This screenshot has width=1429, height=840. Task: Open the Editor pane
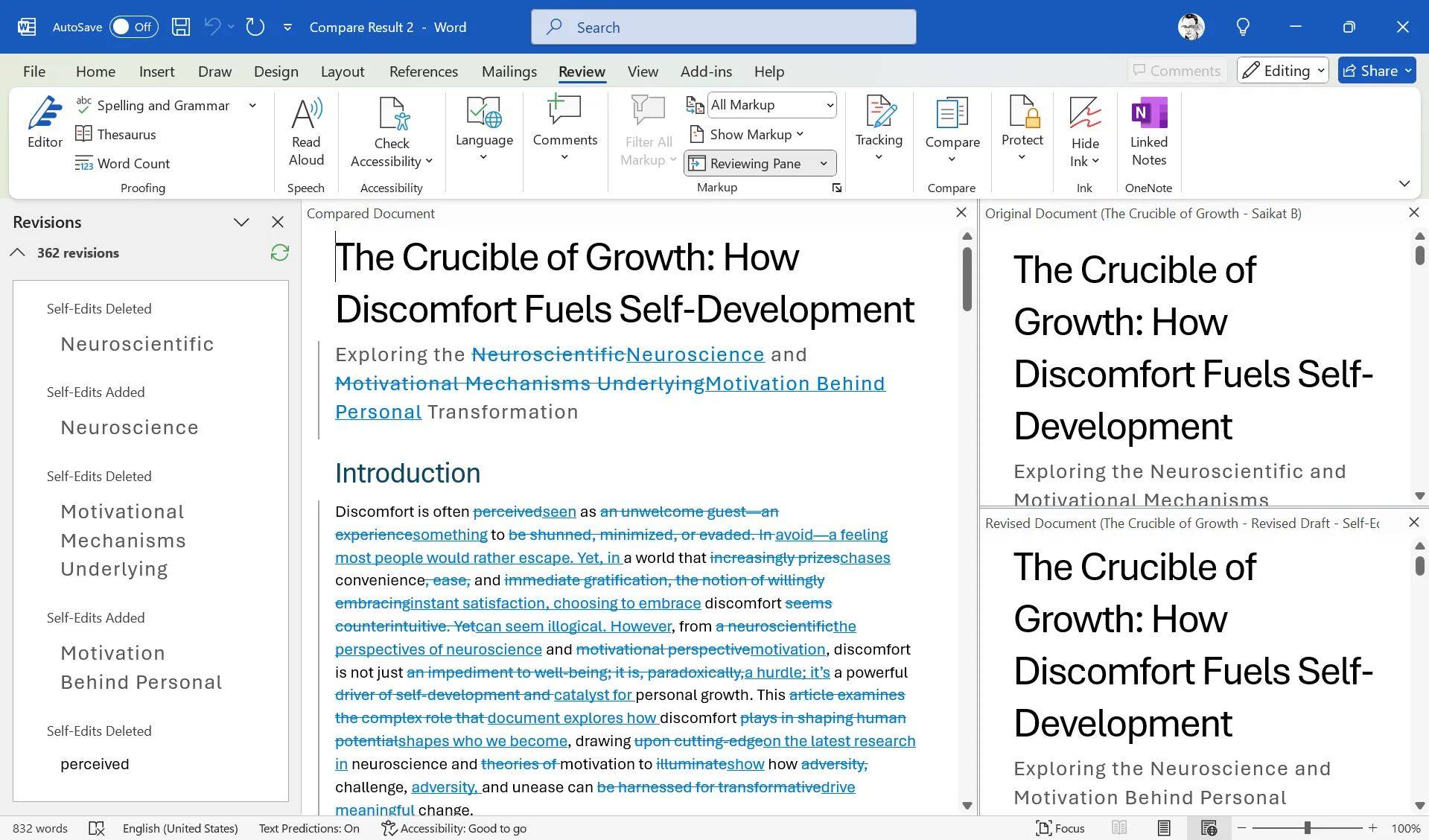(x=44, y=127)
